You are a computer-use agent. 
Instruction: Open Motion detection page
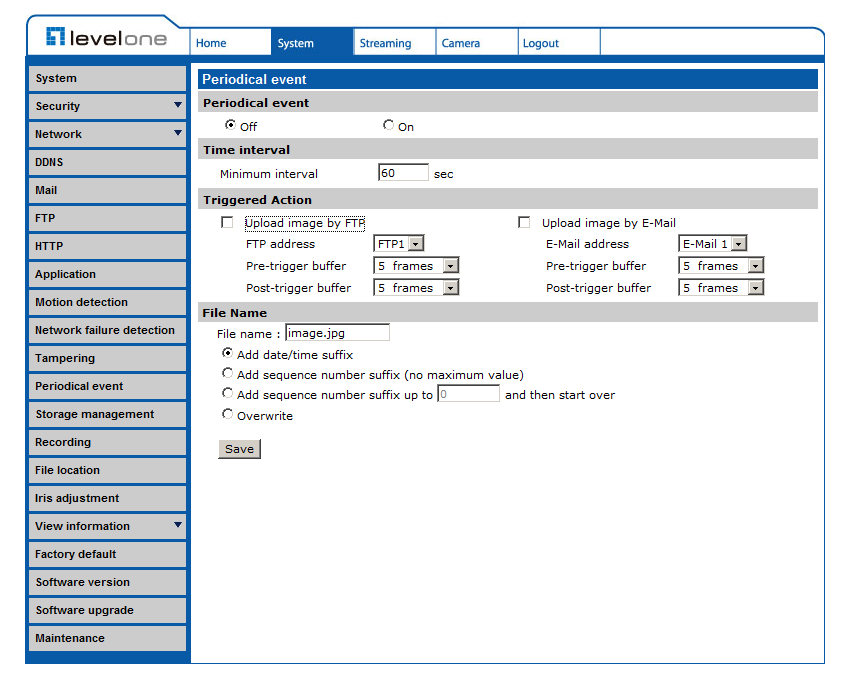click(107, 302)
